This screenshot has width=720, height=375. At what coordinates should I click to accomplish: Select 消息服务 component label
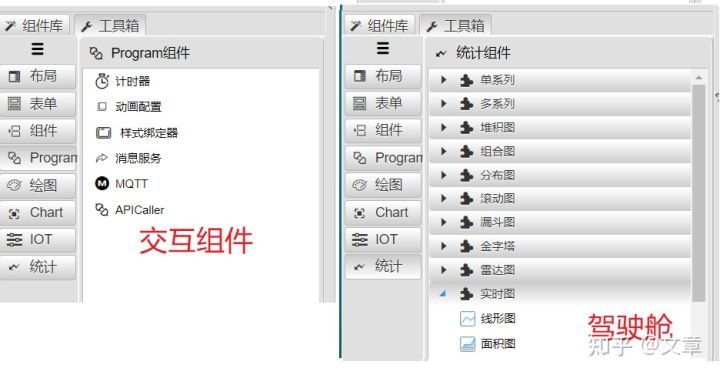(x=138, y=158)
